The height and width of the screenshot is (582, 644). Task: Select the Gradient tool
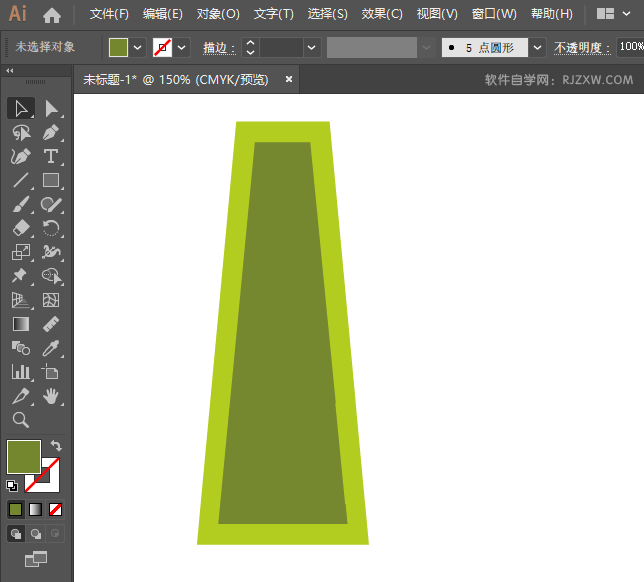coord(20,324)
